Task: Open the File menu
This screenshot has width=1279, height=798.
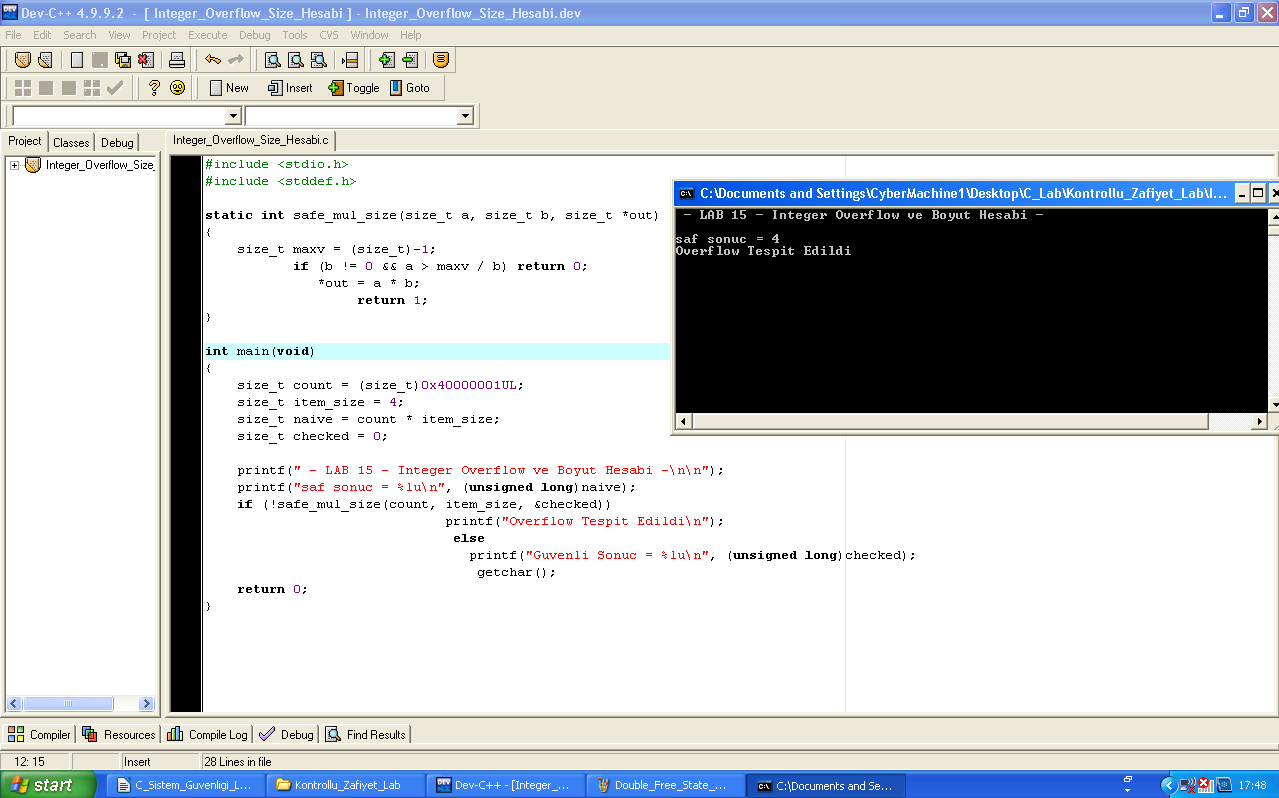Action: [x=13, y=35]
